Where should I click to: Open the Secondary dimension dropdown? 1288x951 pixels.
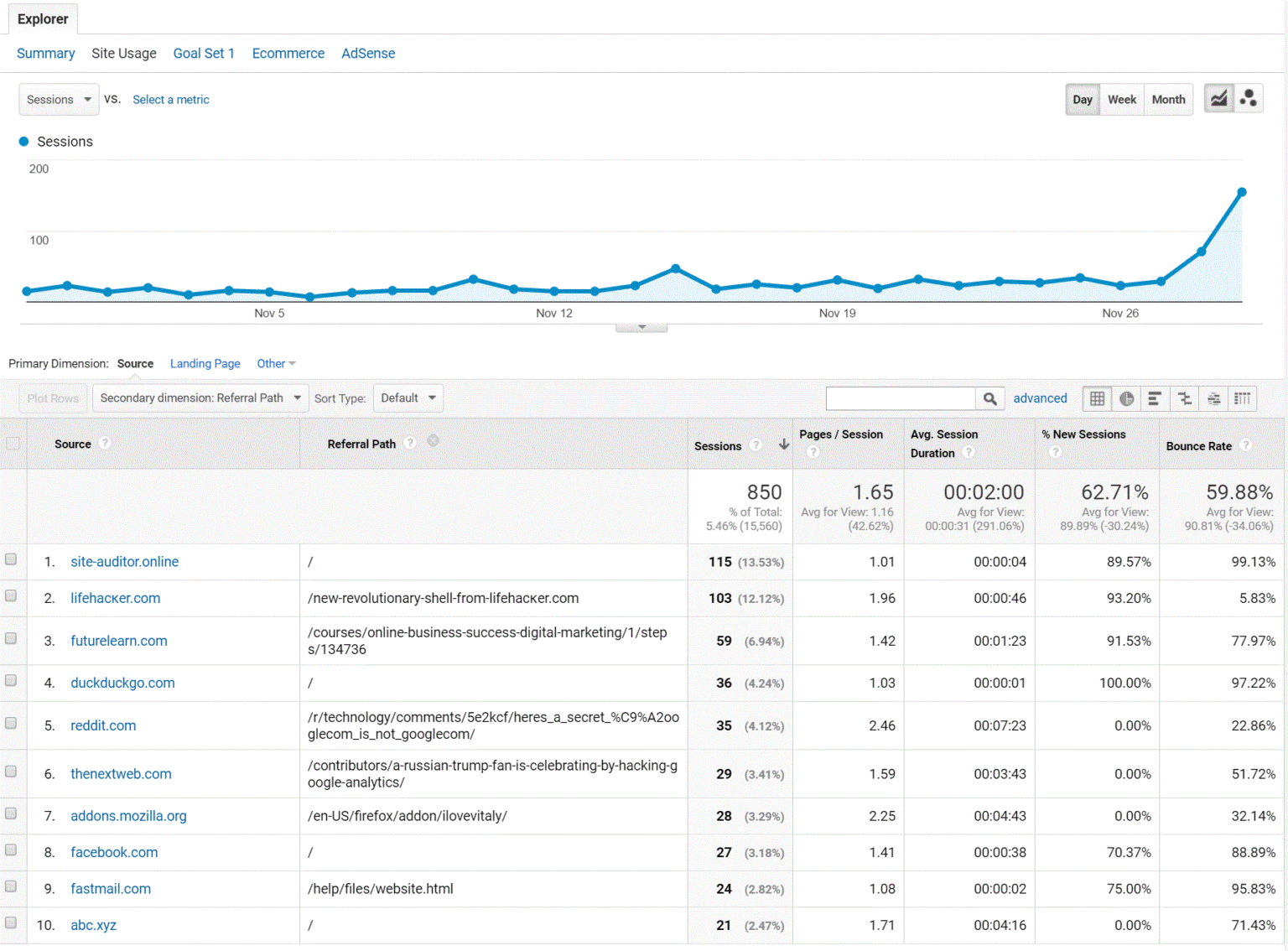200,398
